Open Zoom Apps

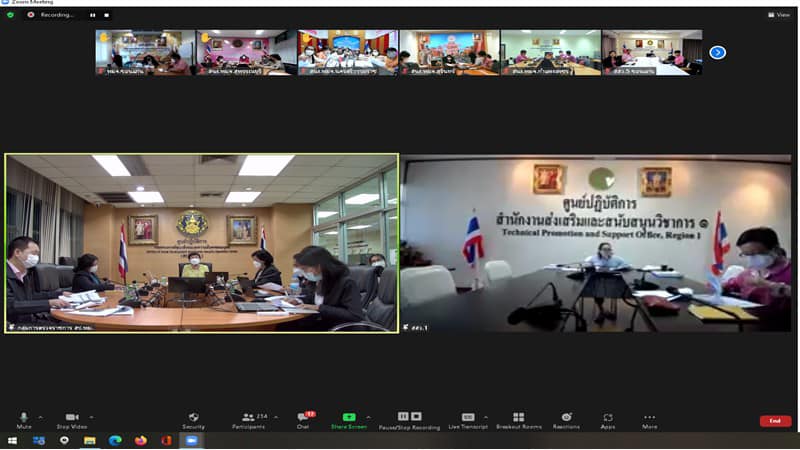tap(608, 420)
